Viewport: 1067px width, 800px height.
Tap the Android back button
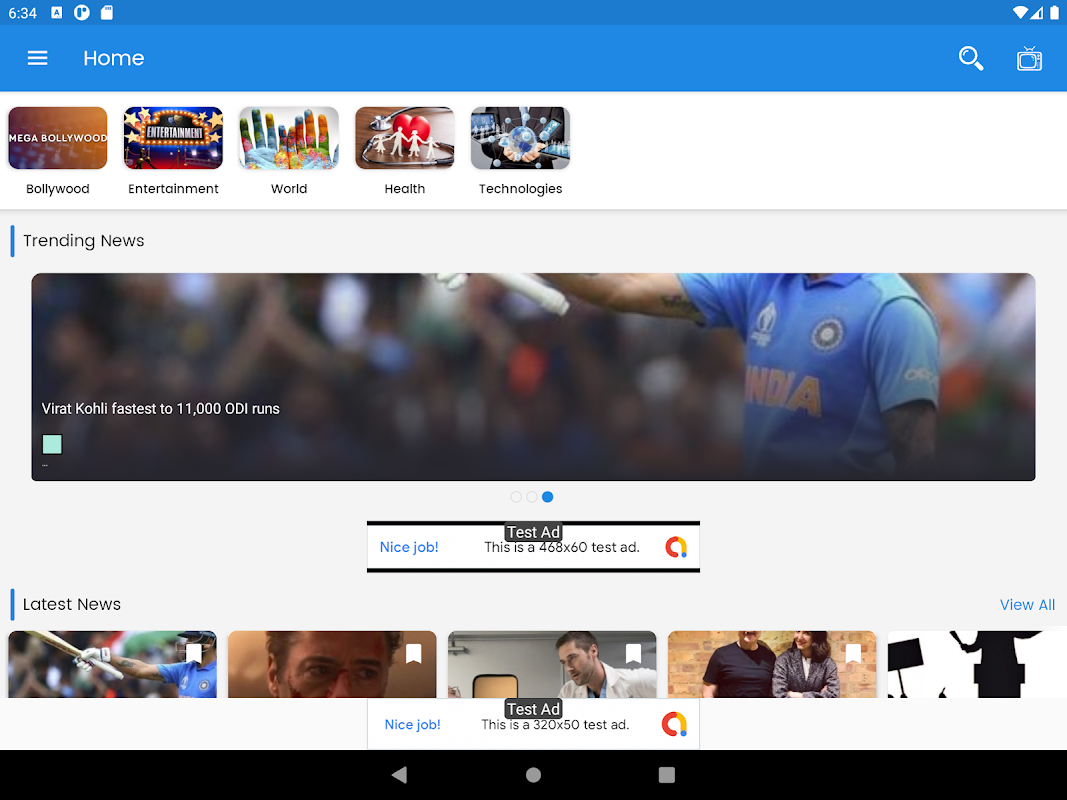coord(399,775)
